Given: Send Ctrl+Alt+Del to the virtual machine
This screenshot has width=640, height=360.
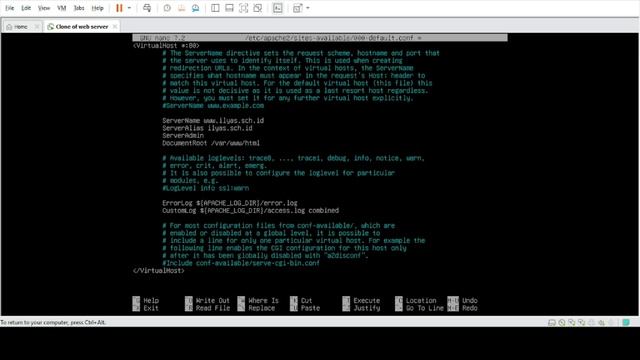Looking at the screenshot, I should [147, 8].
